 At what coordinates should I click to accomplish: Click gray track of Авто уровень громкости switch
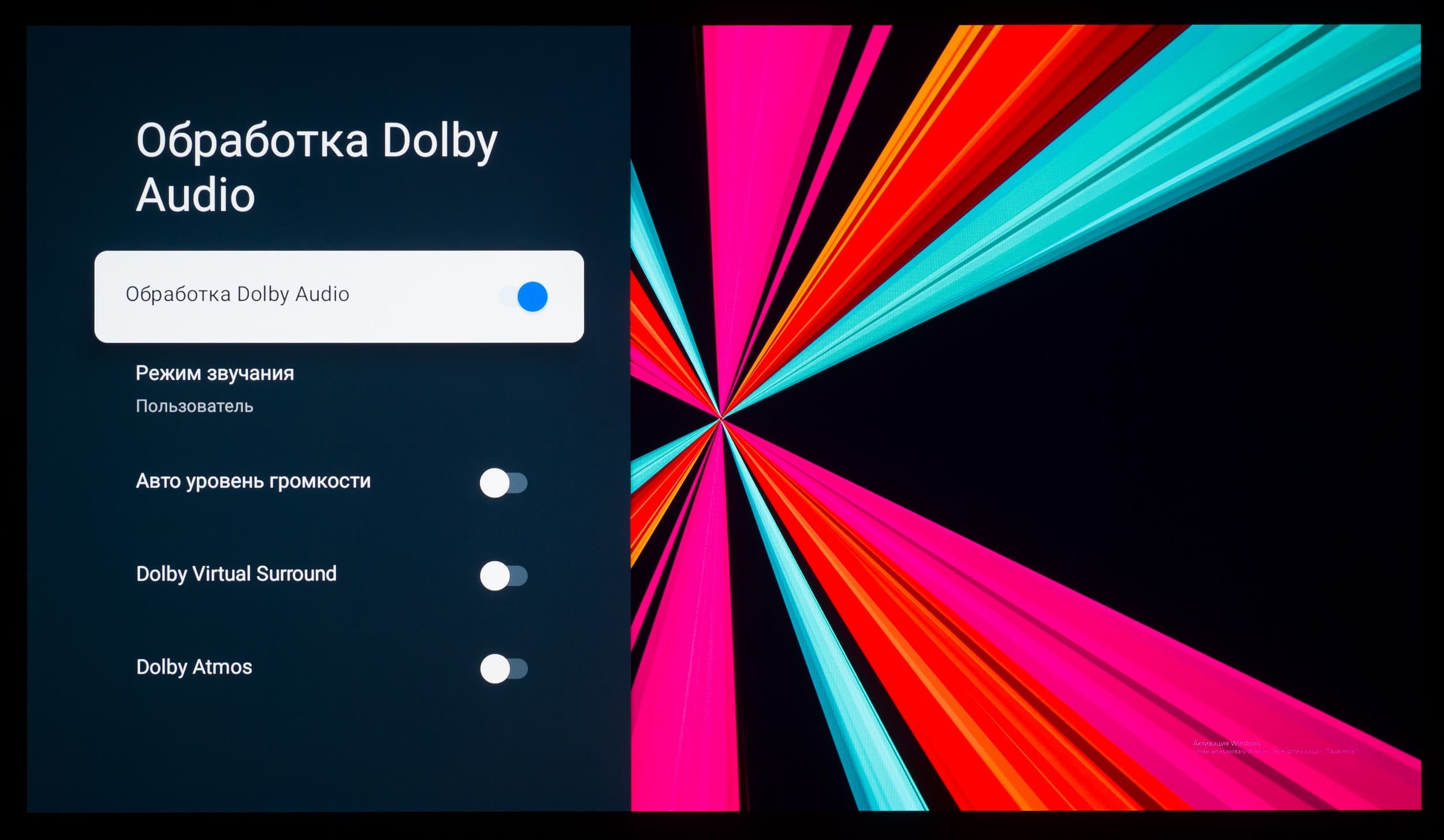coord(519,483)
